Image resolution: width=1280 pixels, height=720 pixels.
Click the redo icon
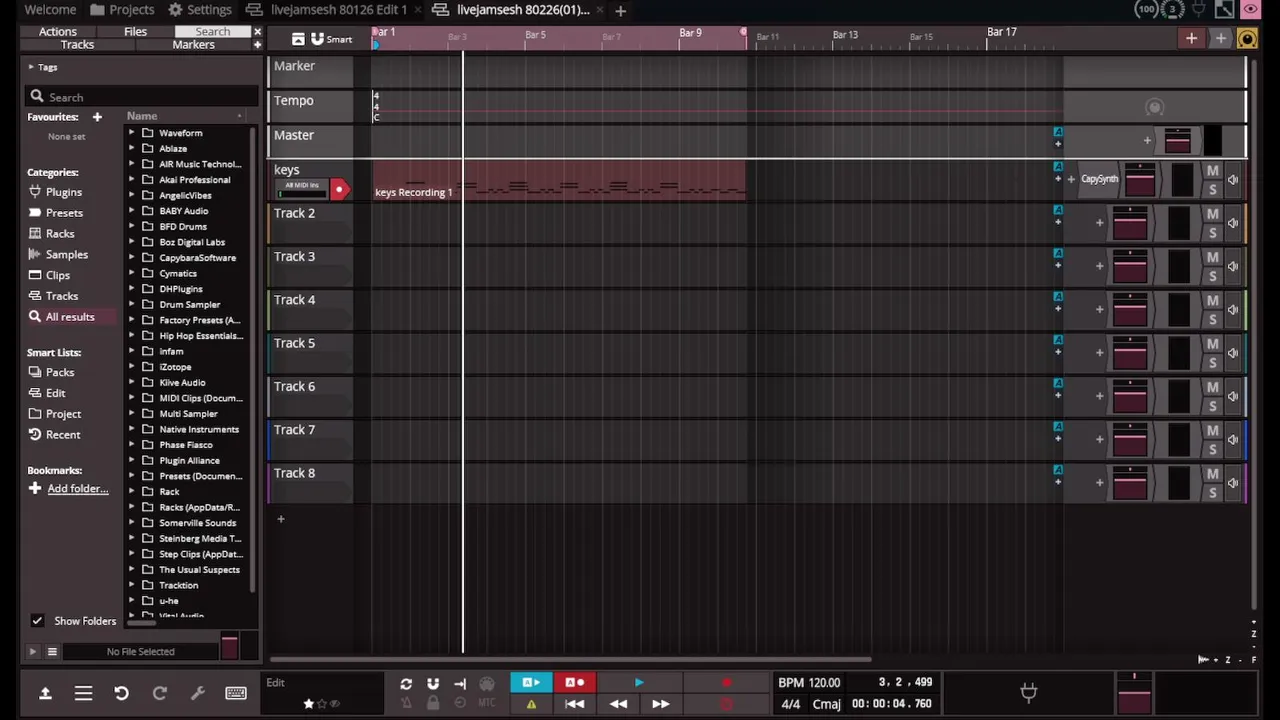coord(159,693)
